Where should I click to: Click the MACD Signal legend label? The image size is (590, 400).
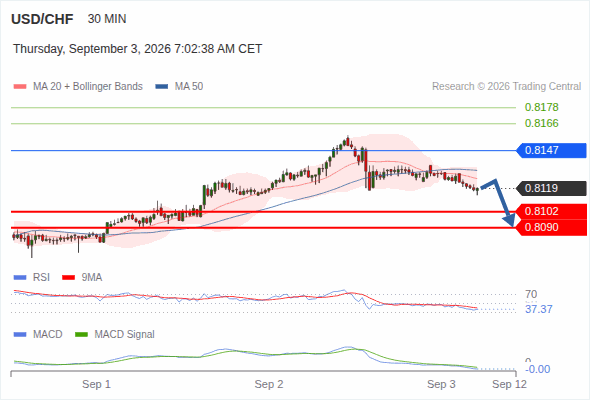[125, 335]
